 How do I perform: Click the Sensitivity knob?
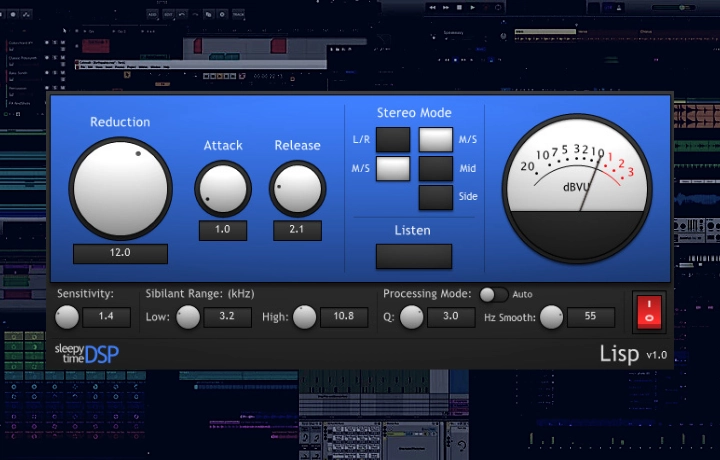tap(67, 317)
